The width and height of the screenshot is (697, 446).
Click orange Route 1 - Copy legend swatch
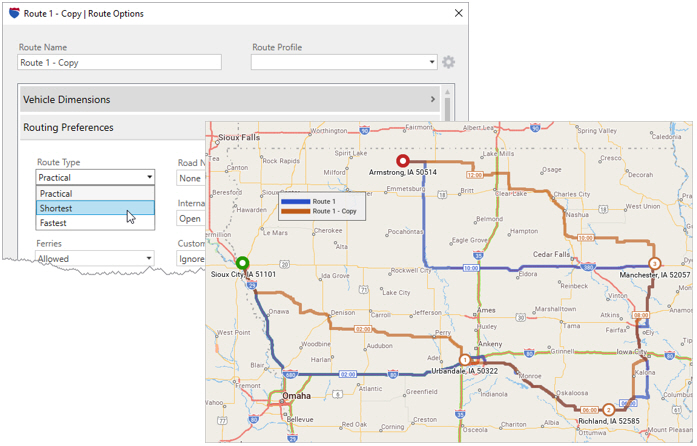[296, 211]
